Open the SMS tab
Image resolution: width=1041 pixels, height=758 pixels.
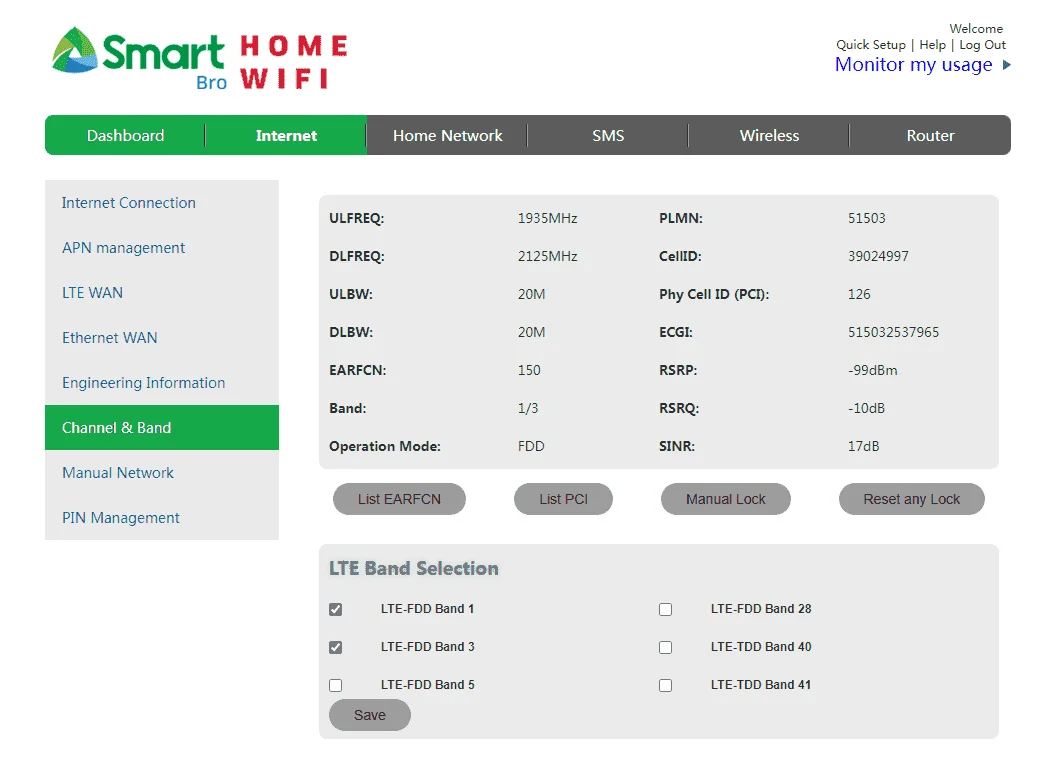coord(608,135)
